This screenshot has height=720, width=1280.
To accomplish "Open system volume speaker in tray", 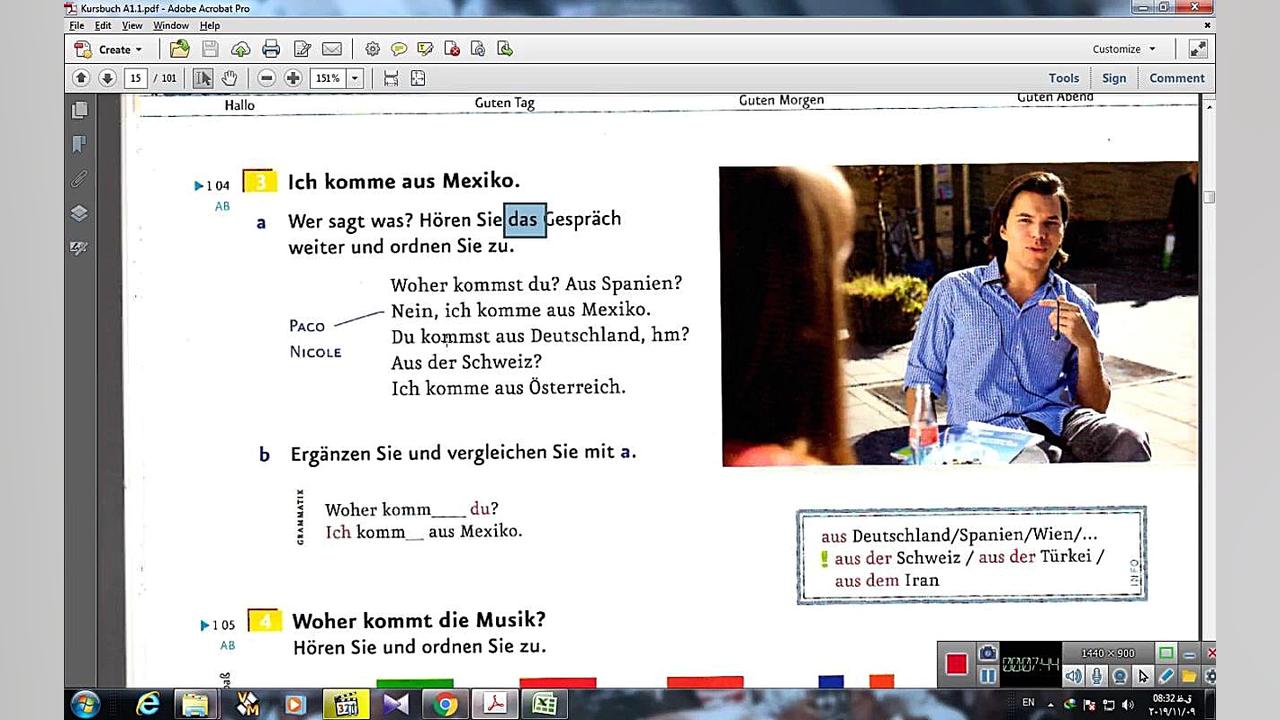I will pos(1129,705).
